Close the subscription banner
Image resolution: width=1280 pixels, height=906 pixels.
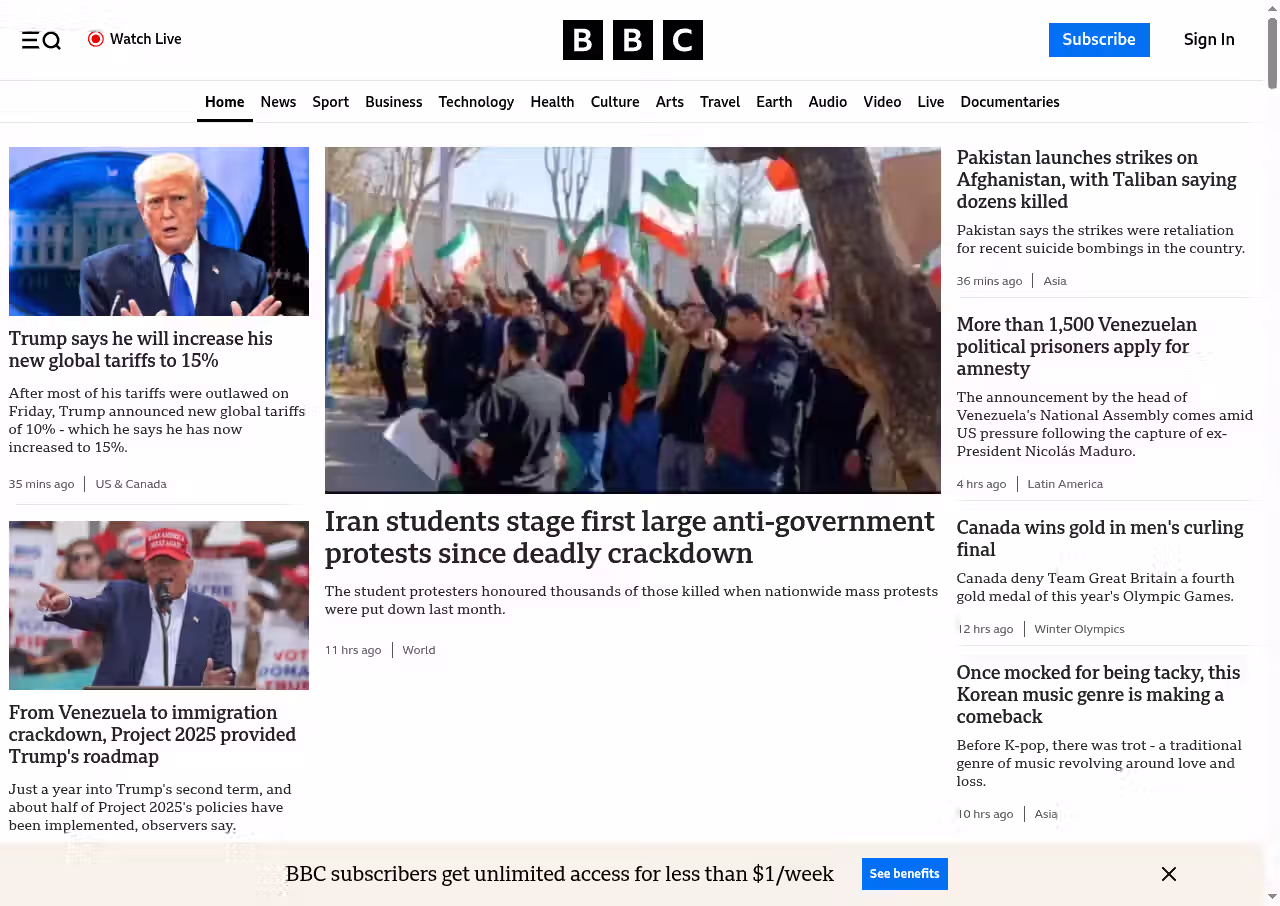coord(1168,874)
